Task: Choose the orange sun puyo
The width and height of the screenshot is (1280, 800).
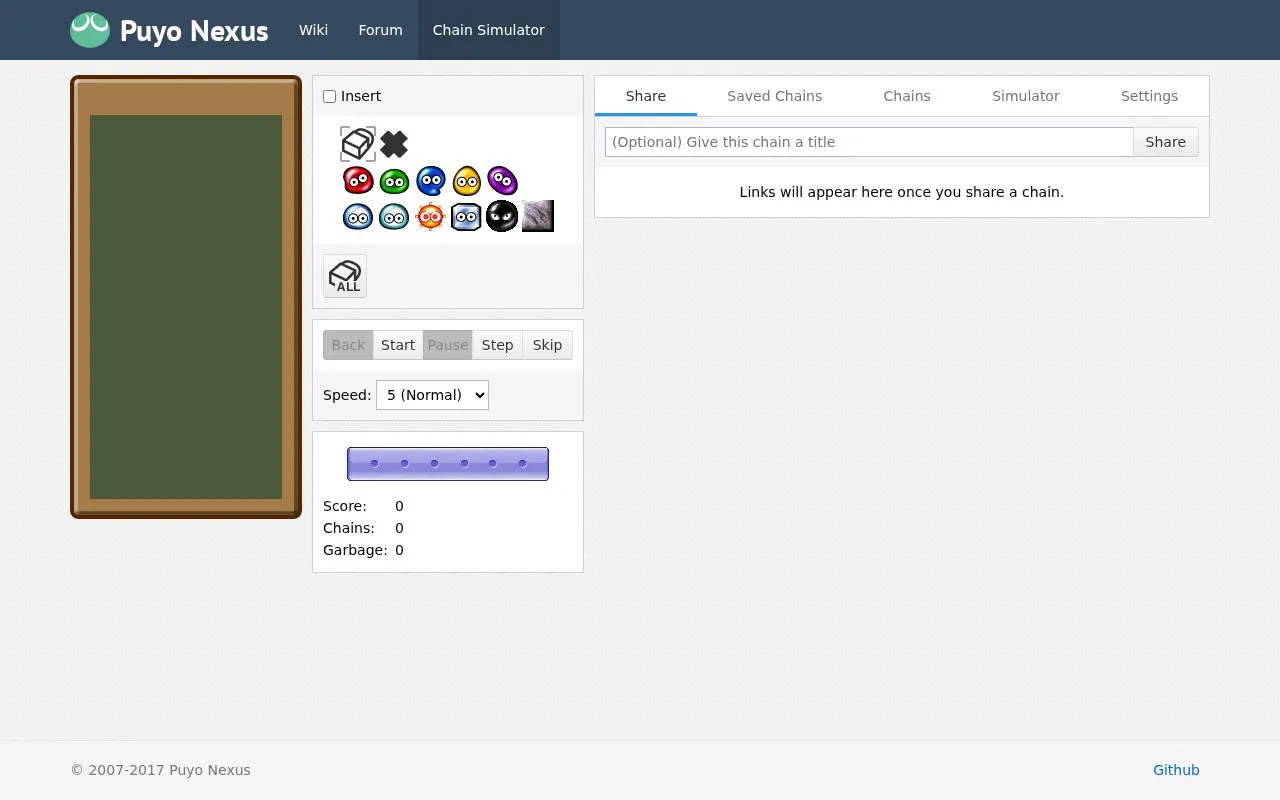Action: coord(430,216)
